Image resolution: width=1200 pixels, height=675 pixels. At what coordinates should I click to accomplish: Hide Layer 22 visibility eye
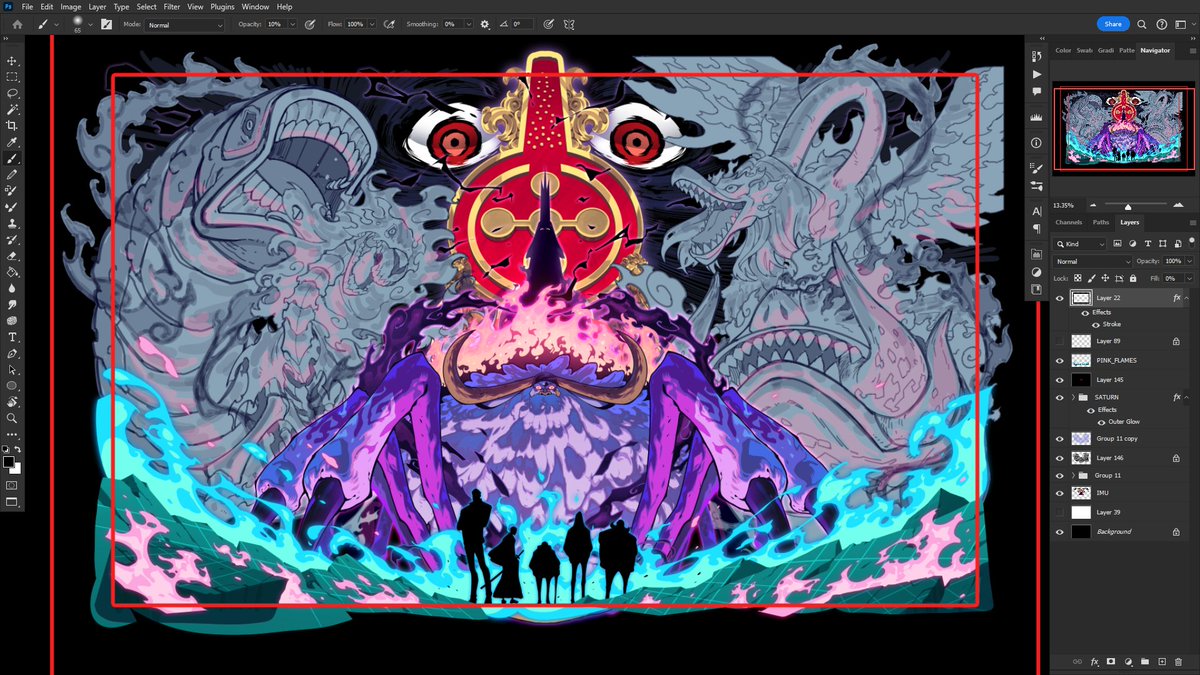tap(1060, 298)
